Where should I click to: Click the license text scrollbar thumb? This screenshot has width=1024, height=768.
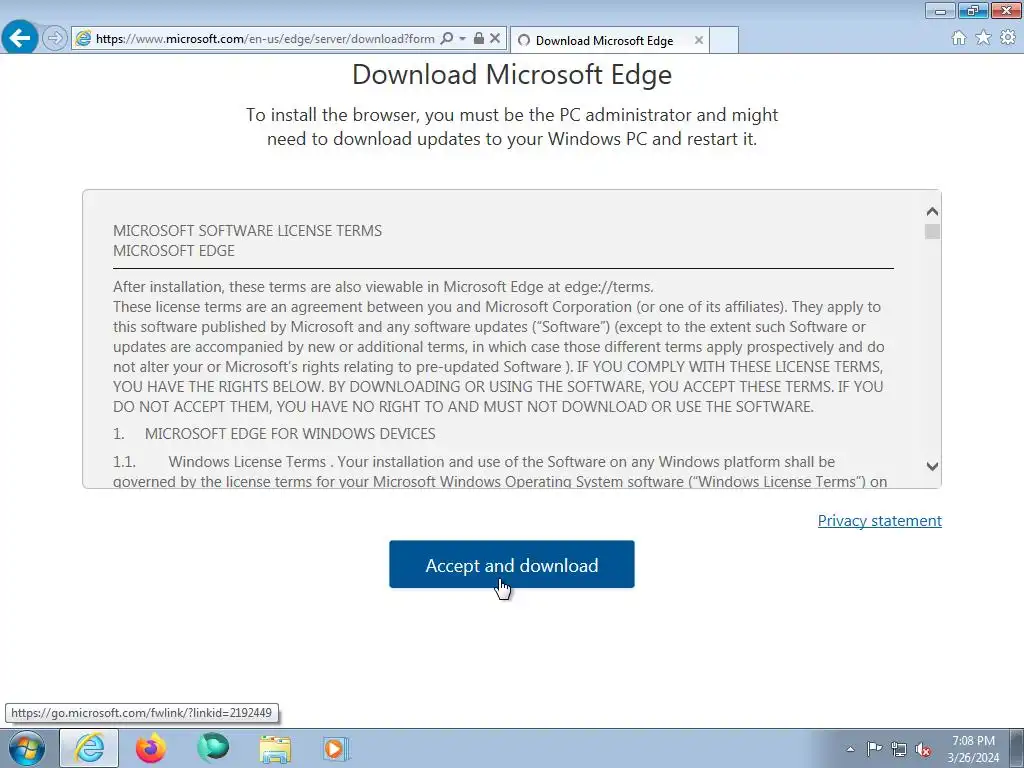[x=933, y=231]
